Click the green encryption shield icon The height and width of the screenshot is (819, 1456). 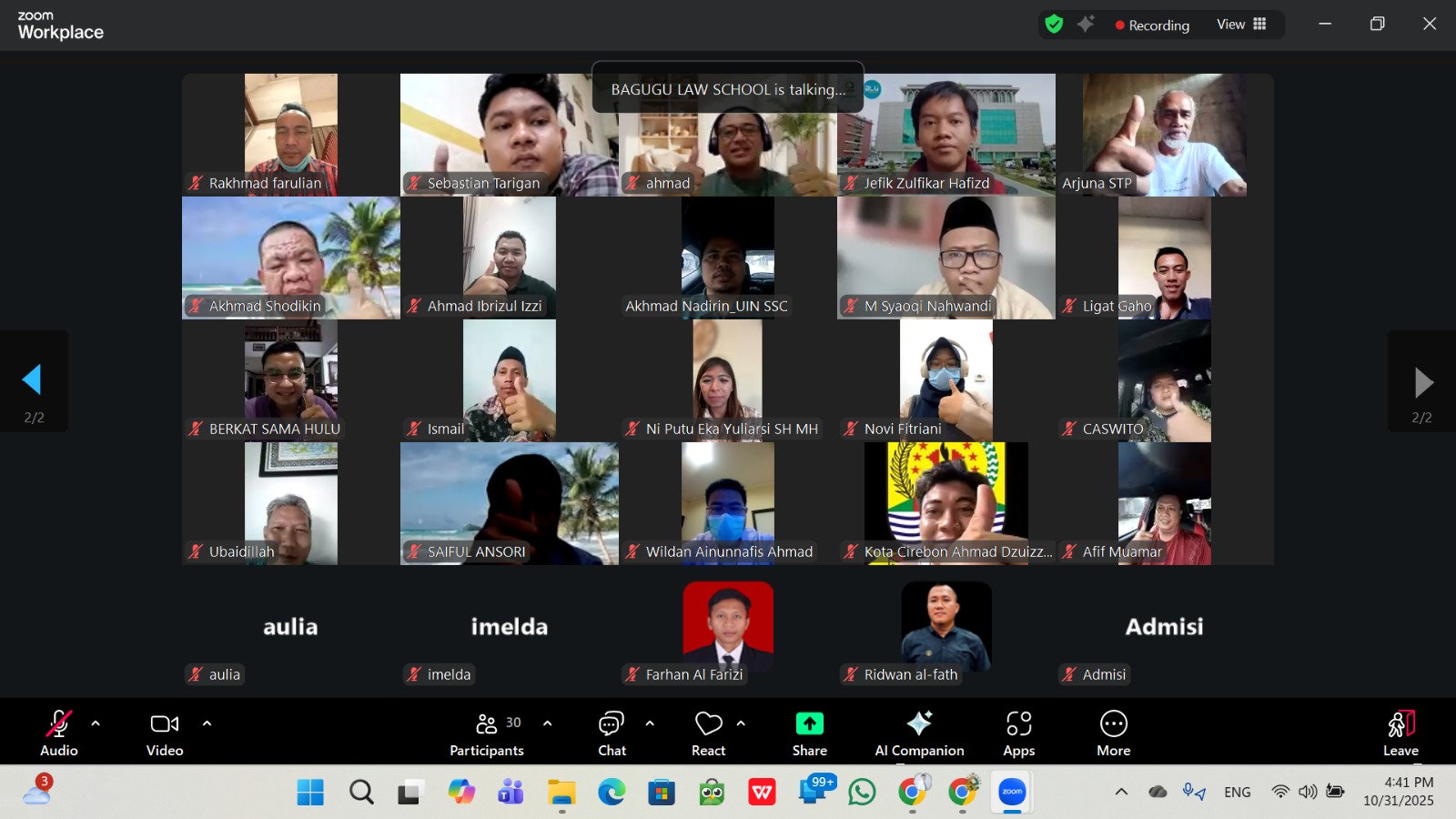pyautogui.click(x=1054, y=25)
